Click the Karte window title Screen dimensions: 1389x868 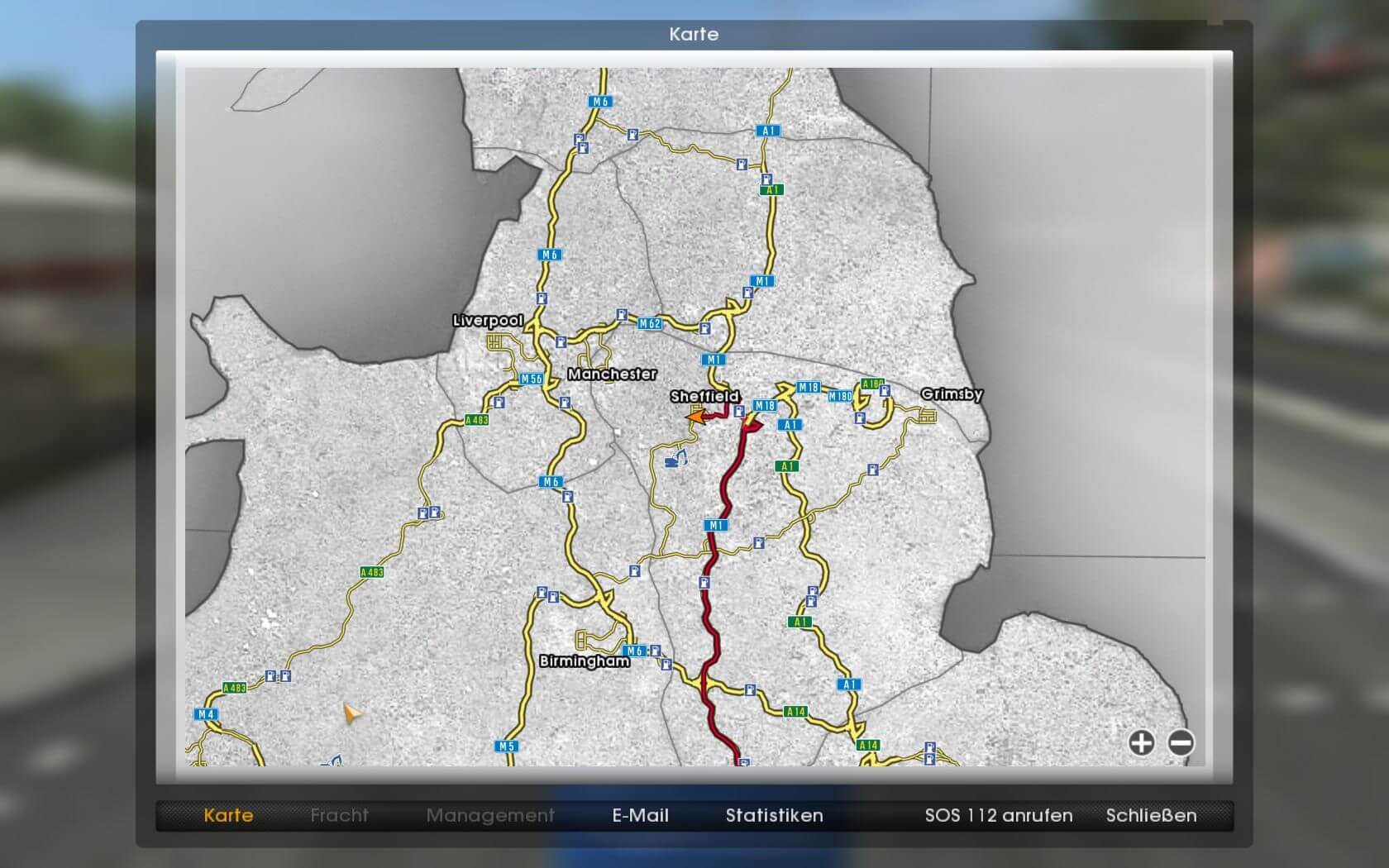tap(694, 35)
